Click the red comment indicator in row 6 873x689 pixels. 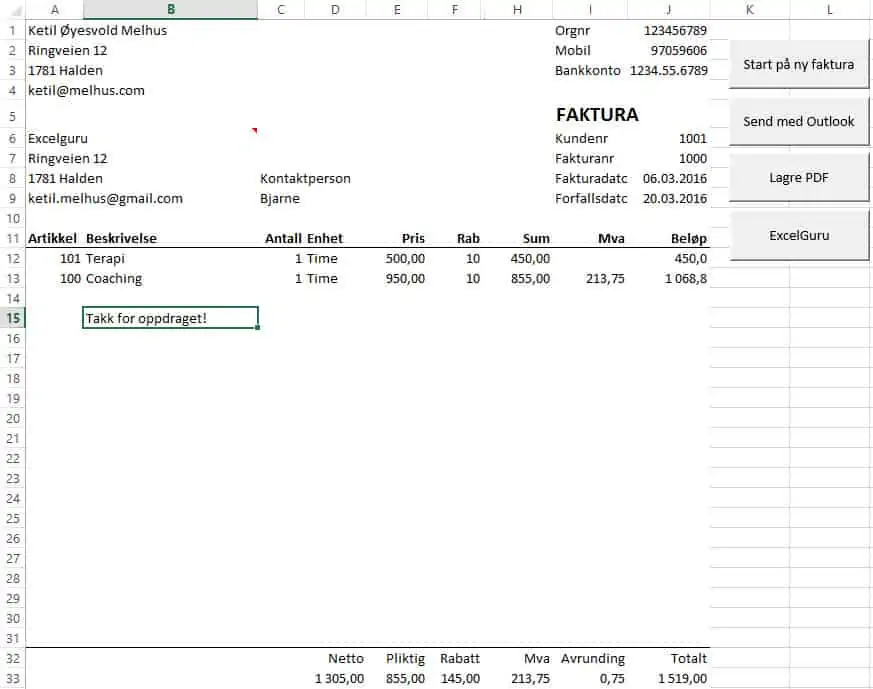[254, 131]
